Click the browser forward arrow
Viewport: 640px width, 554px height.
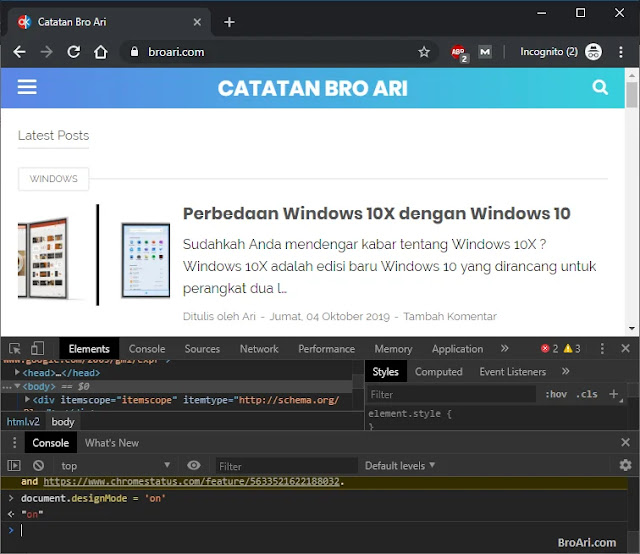click(x=47, y=52)
